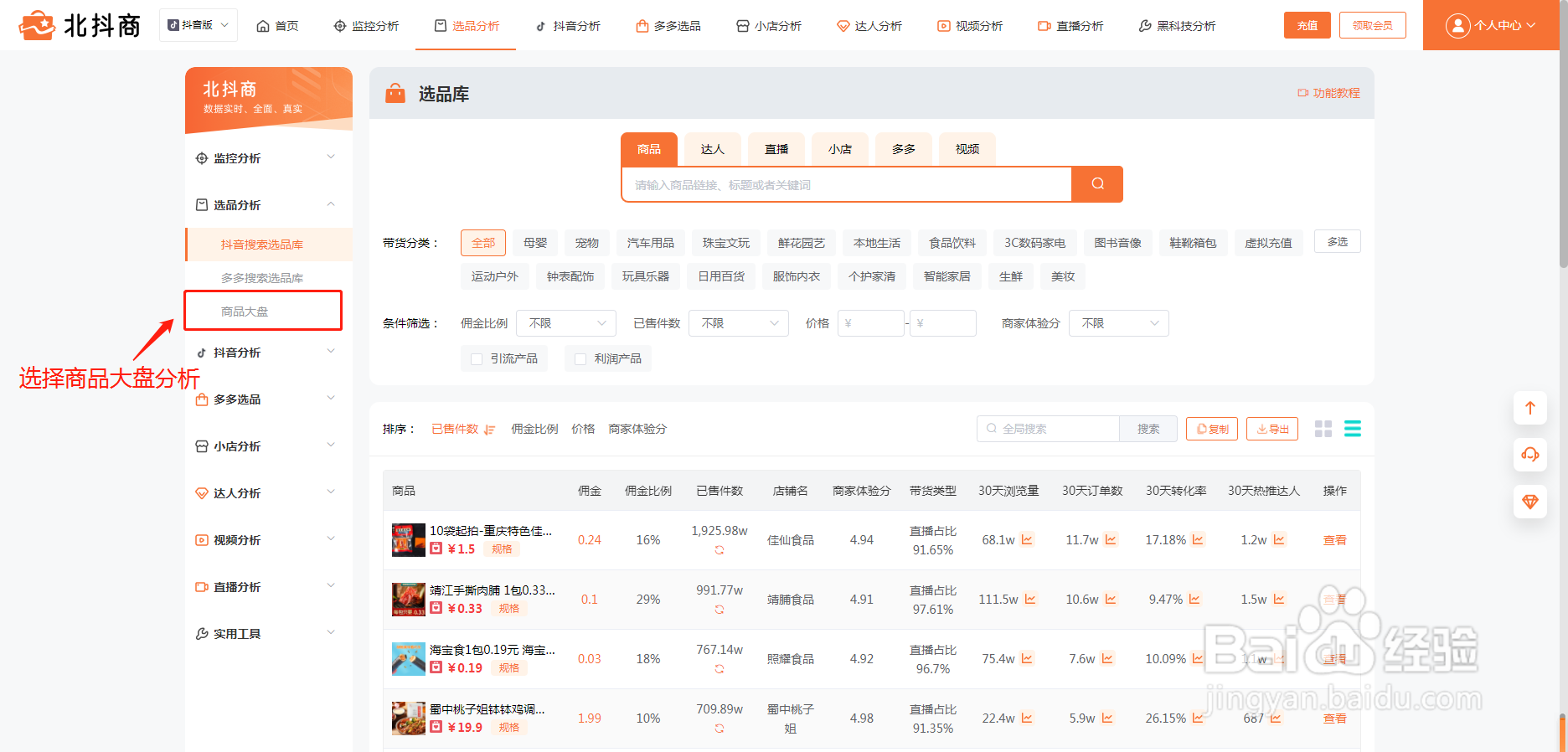This screenshot has width=1568, height=752.
Task: Click the 北抖商 logo
Action: pyautogui.click(x=80, y=25)
